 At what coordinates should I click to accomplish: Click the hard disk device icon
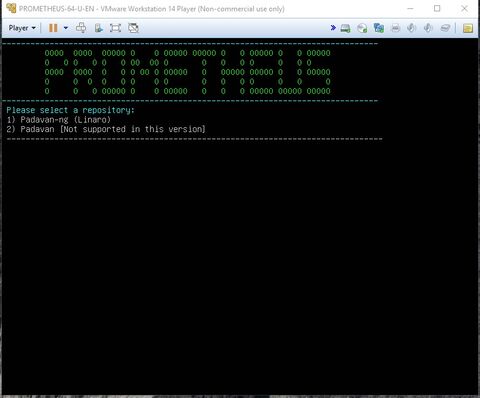(x=345, y=28)
